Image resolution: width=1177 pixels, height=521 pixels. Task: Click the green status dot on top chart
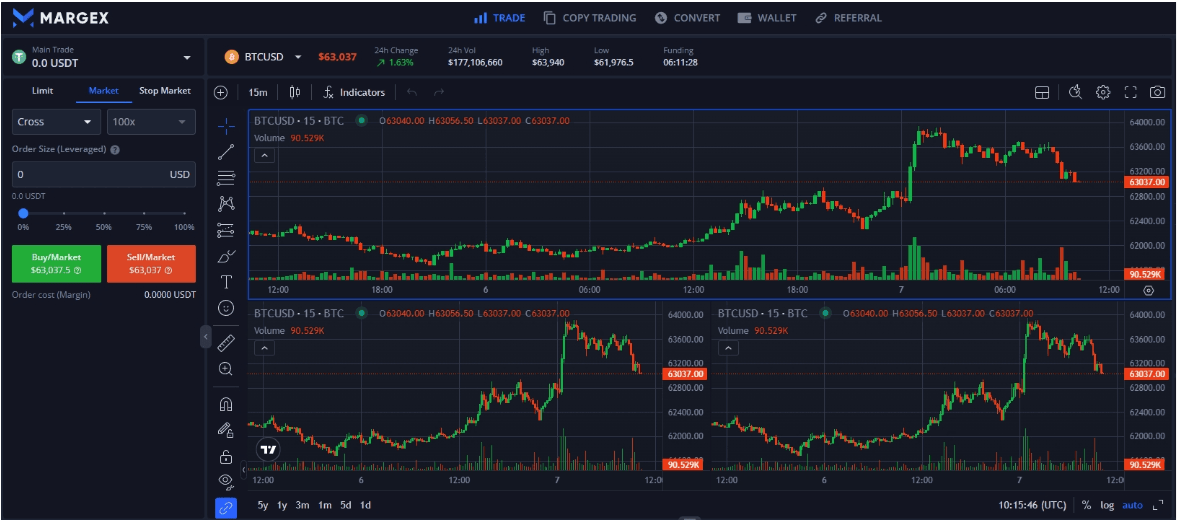coord(361,120)
